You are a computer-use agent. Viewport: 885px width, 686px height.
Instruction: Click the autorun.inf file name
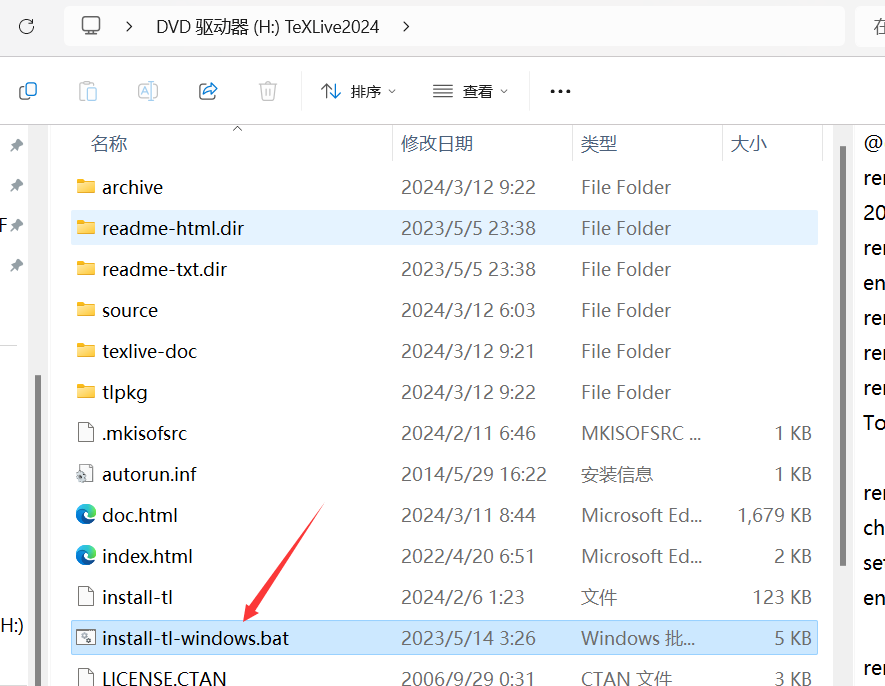(149, 474)
